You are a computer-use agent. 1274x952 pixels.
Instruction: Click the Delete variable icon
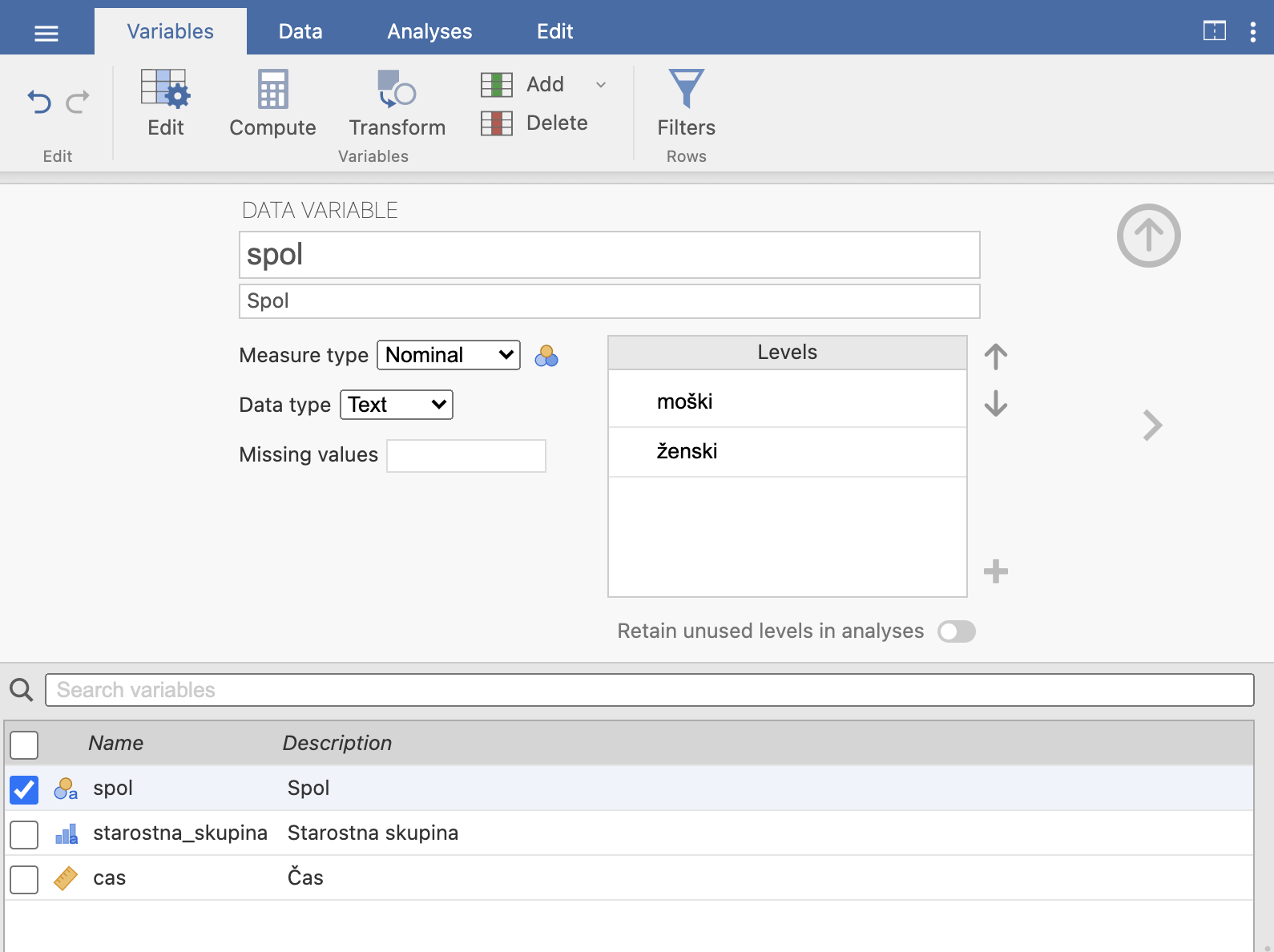pyautogui.click(x=497, y=123)
